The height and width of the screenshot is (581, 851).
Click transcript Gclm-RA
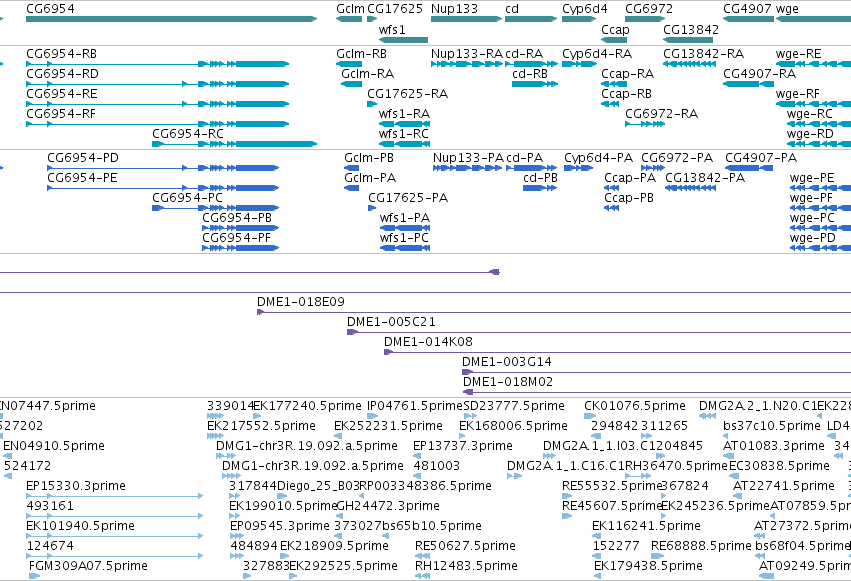pyautogui.click(x=352, y=84)
